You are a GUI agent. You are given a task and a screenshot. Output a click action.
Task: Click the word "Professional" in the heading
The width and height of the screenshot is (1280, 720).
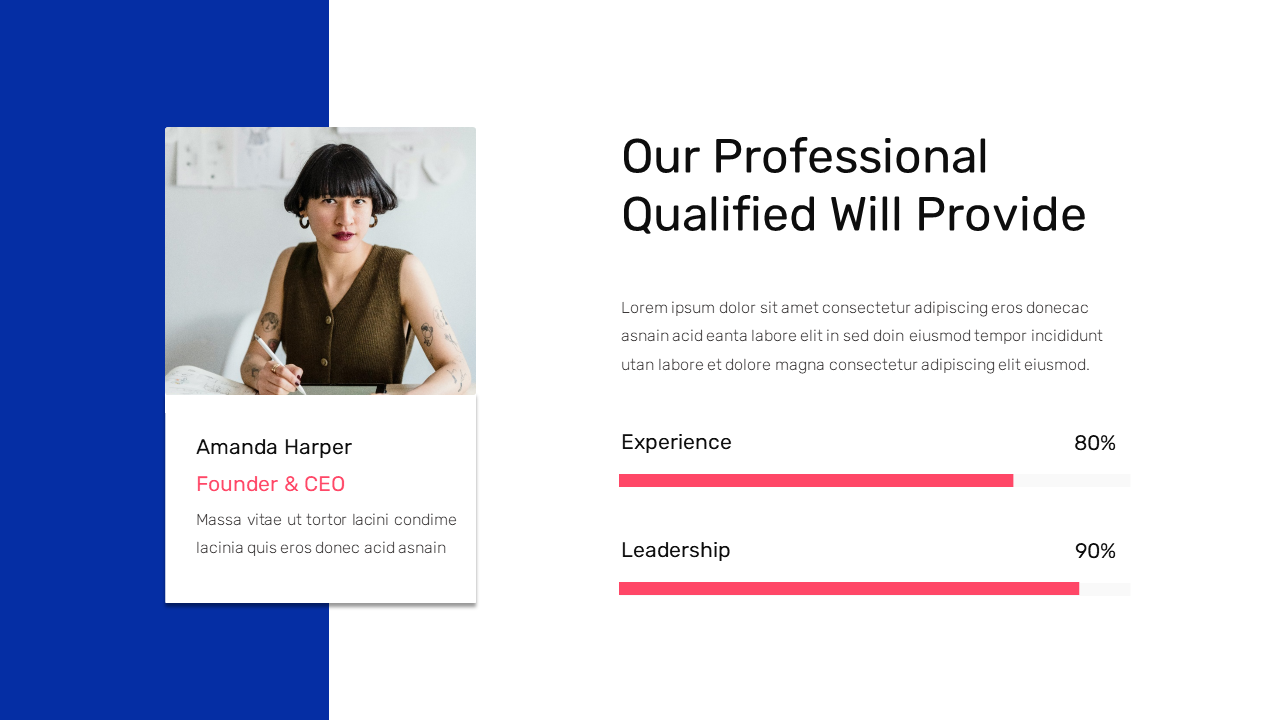850,157
